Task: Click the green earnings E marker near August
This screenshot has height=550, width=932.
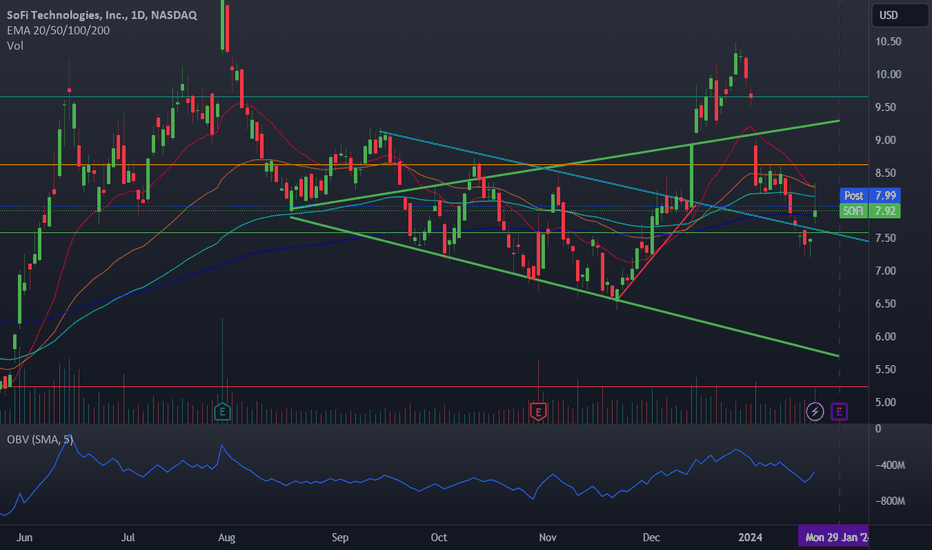Action: pyautogui.click(x=222, y=411)
